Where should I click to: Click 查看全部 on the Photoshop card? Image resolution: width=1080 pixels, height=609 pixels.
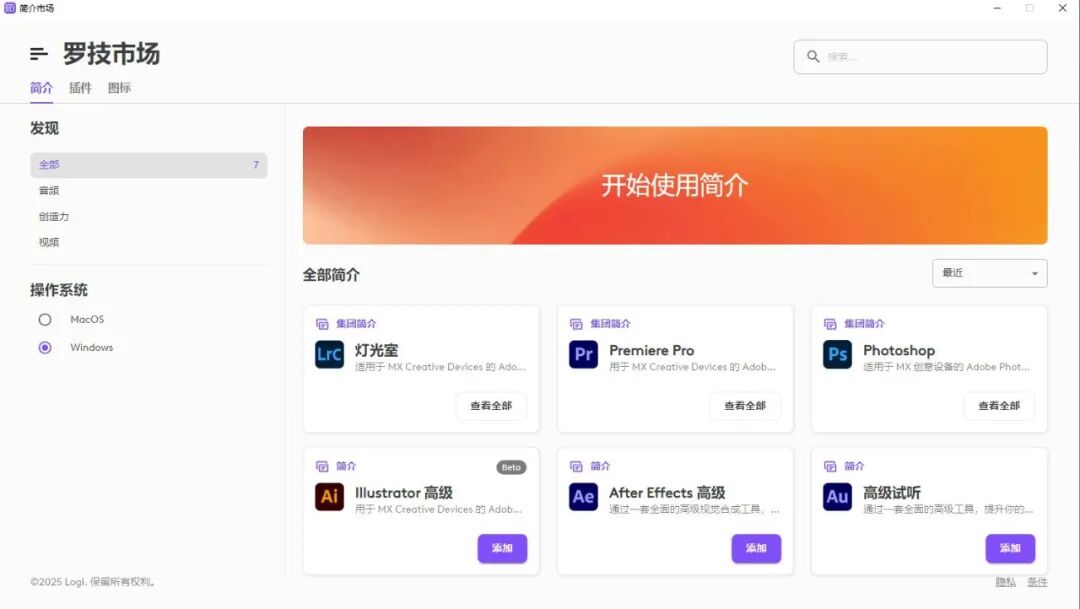coord(999,406)
